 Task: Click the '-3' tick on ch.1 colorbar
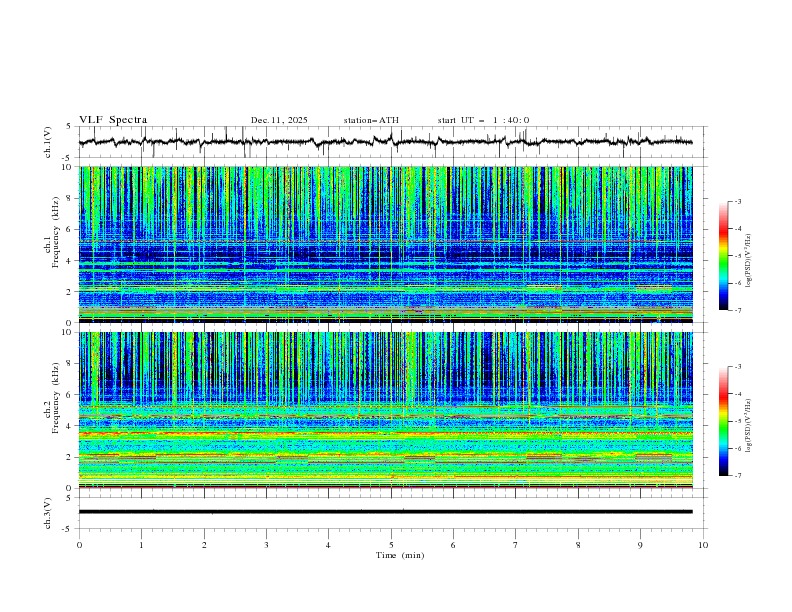tap(737, 201)
